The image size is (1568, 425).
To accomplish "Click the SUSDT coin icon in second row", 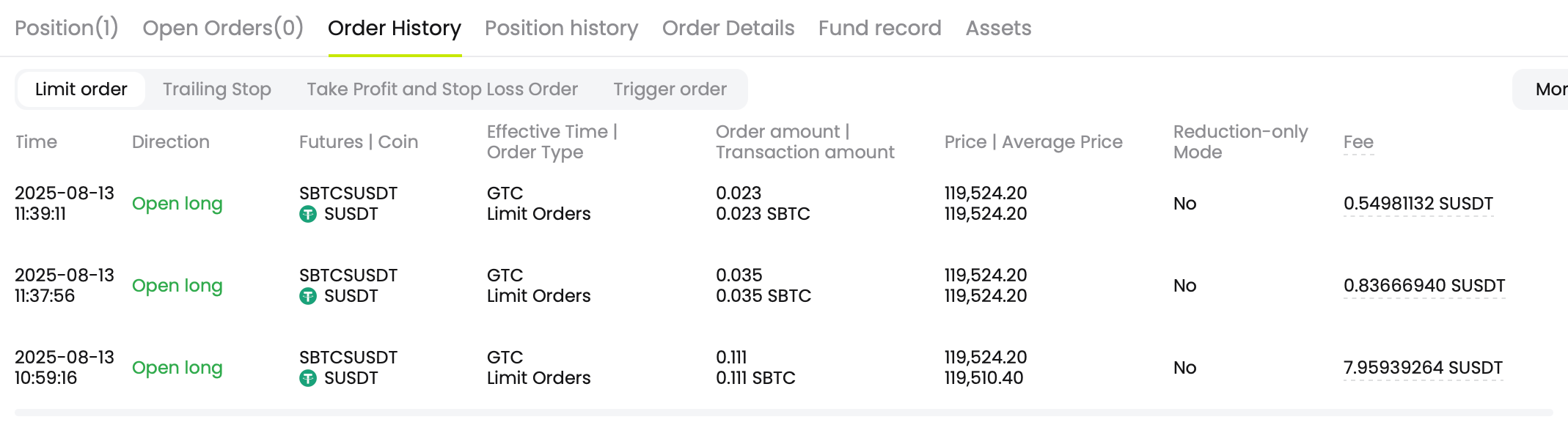I will click(308, 296).
